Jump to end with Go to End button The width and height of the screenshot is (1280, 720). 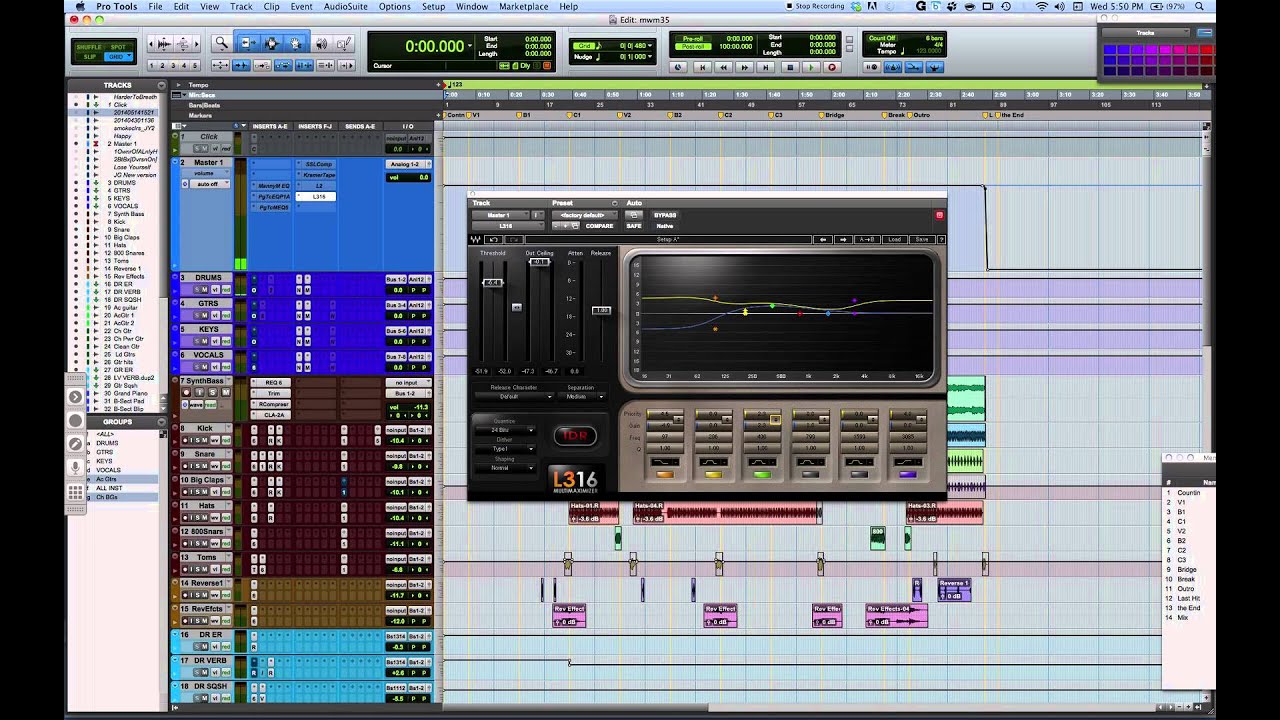pos(767,67)
